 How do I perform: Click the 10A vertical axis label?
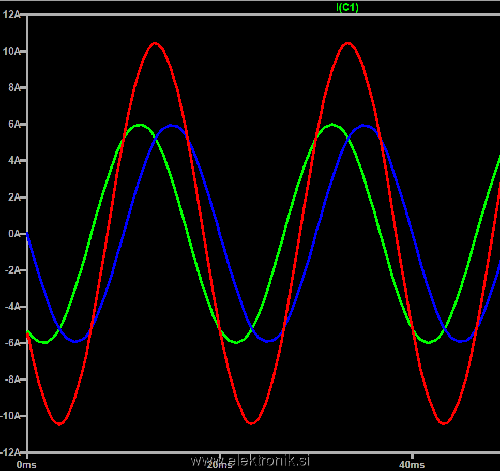pyautogui.click(x=11, y=51)
